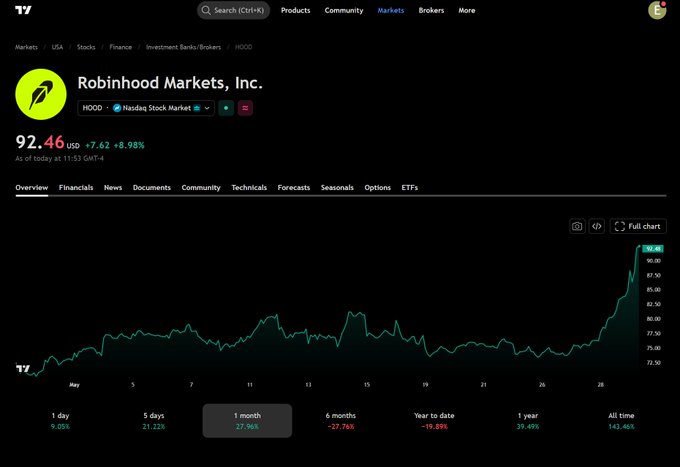Go to the Markets breadcrumb link
Viewport: 680px width, 467px height.
(x=26, y=47)
